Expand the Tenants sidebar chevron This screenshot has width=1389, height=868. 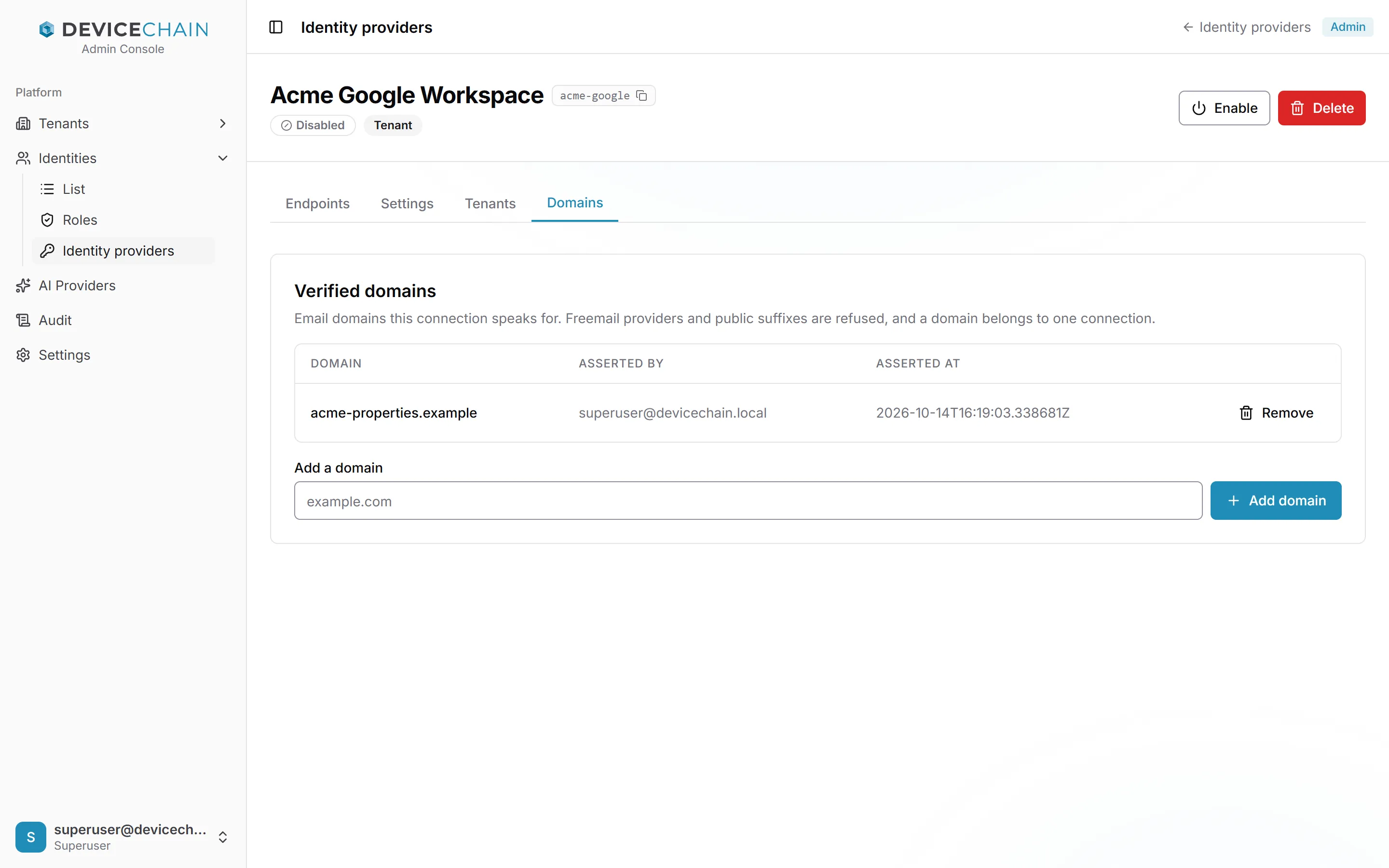tap(223, 123)
